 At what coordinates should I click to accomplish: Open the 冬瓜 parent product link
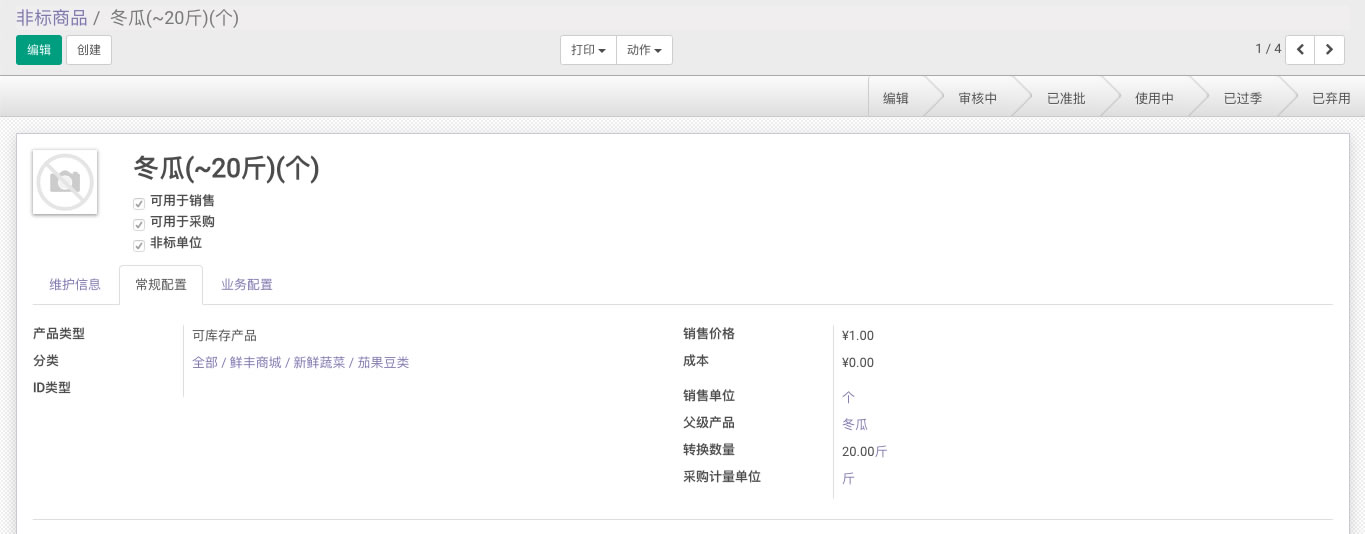tap(855, 424)
